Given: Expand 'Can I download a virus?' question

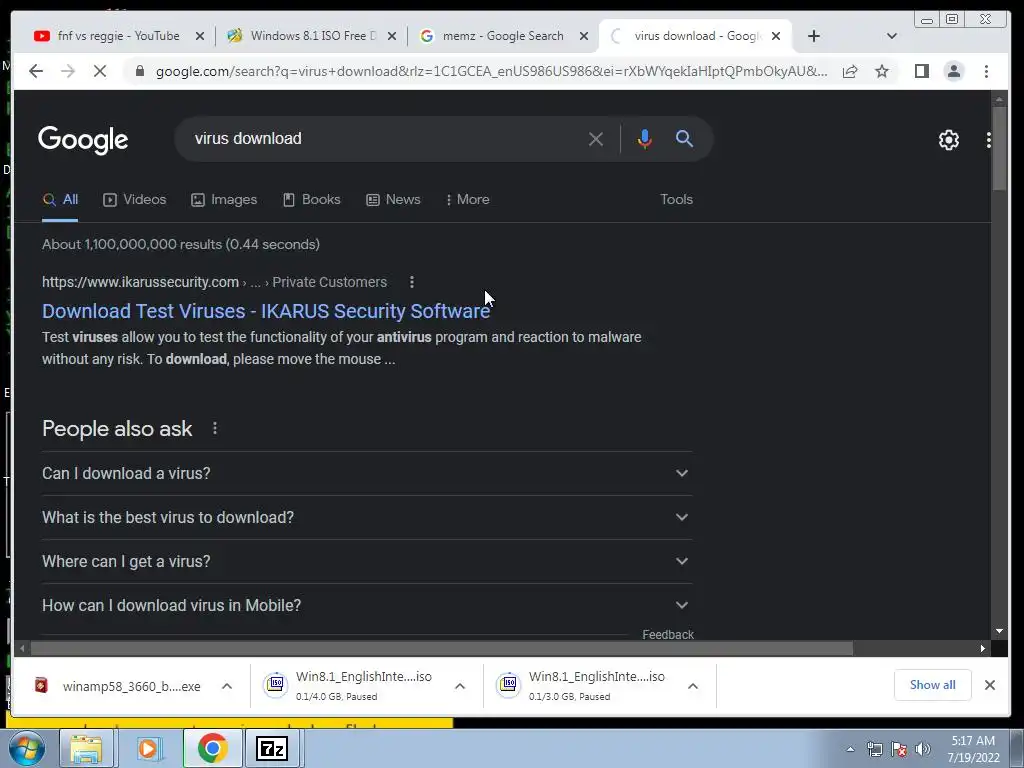Looking at the screenshot, I should pyautogui.click(x=367, y=473).
